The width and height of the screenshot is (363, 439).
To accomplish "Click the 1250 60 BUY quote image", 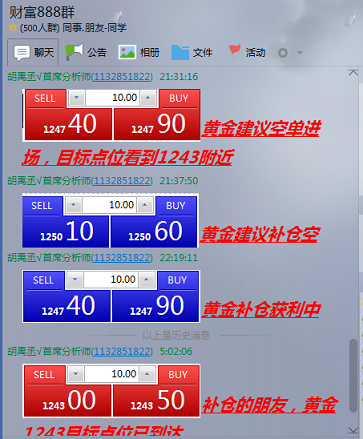I will [x=154, y=231].
